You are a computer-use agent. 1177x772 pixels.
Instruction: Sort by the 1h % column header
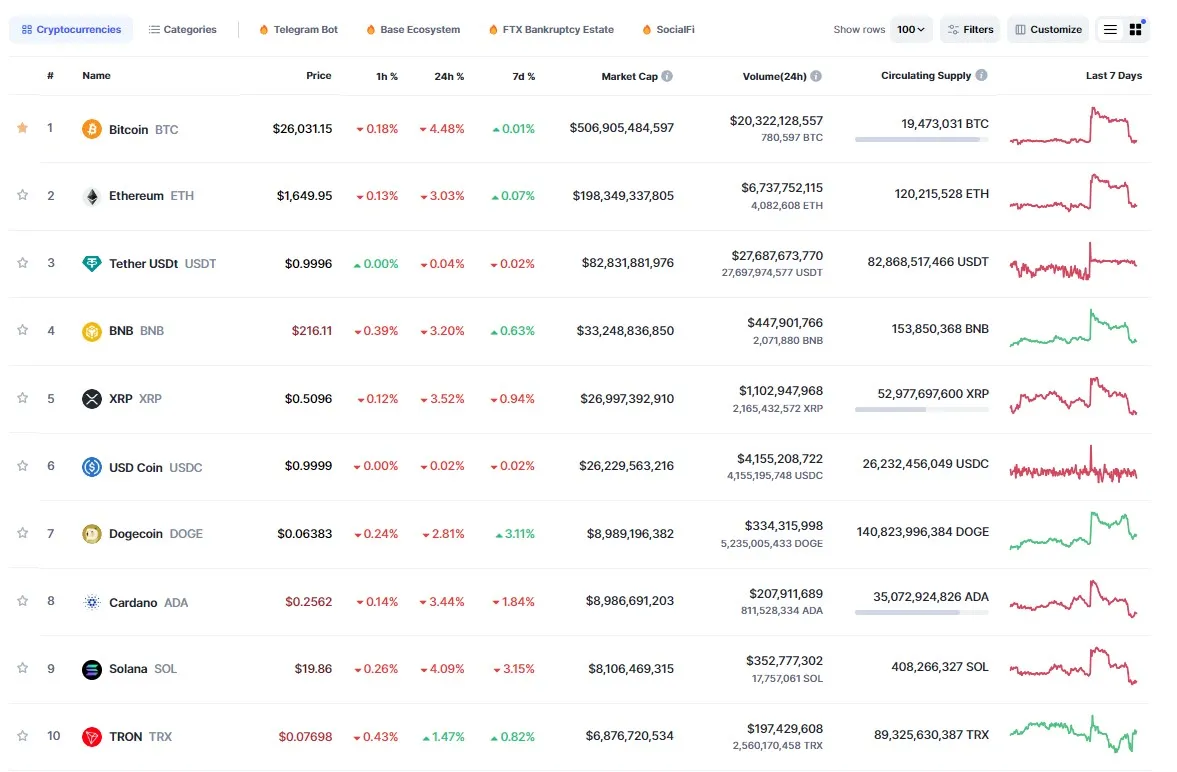387,77
